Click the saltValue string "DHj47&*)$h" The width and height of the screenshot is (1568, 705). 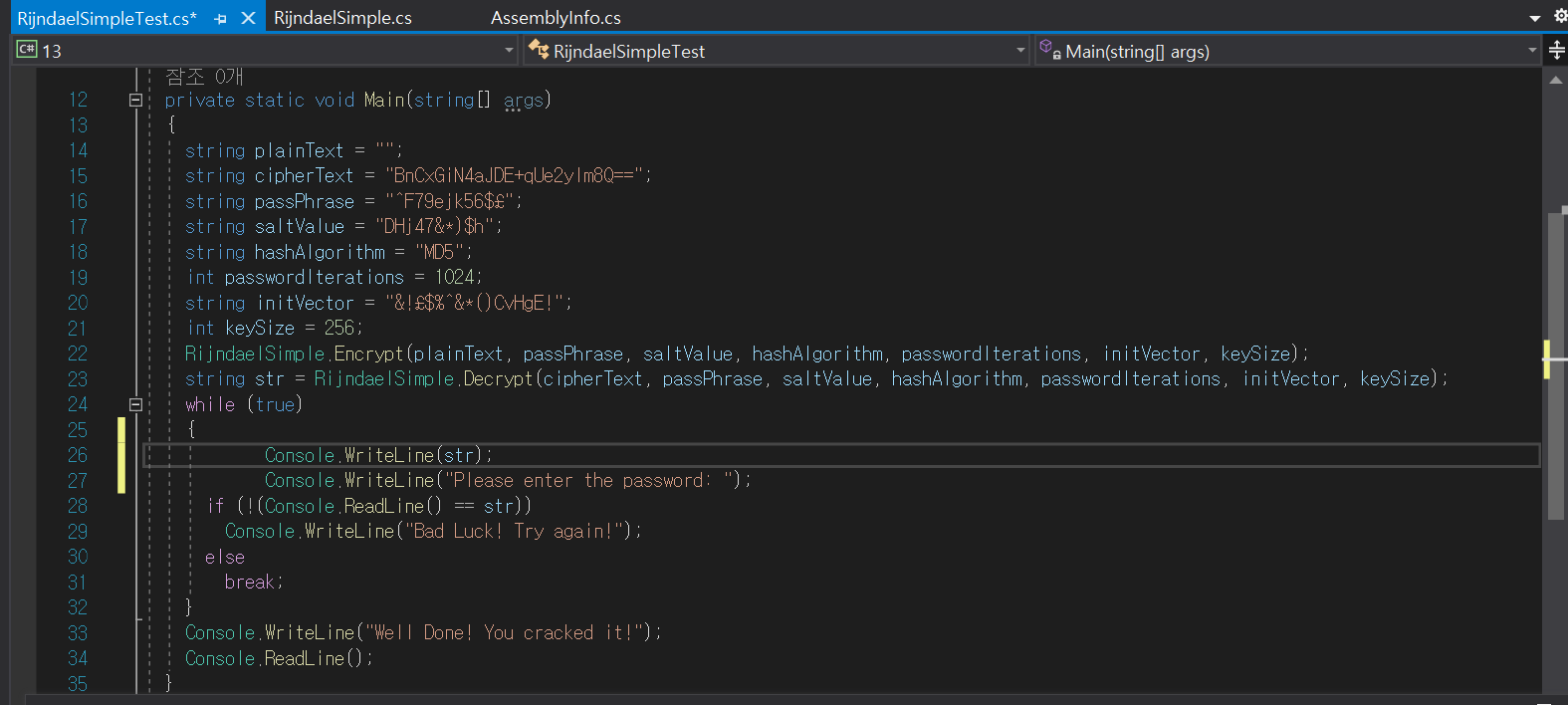point(434,226)
